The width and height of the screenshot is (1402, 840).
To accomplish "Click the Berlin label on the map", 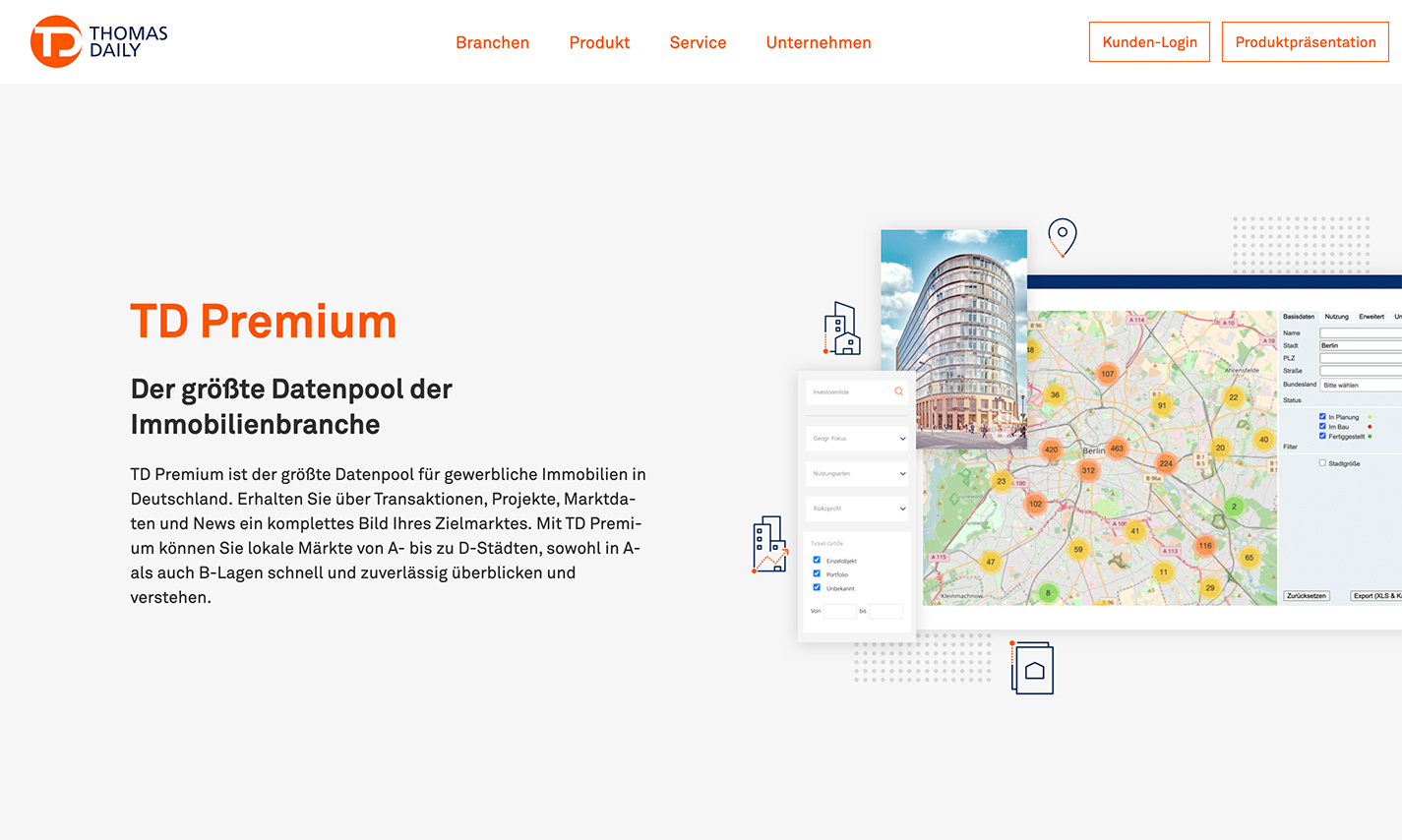I will click(x=1093, y=450).
